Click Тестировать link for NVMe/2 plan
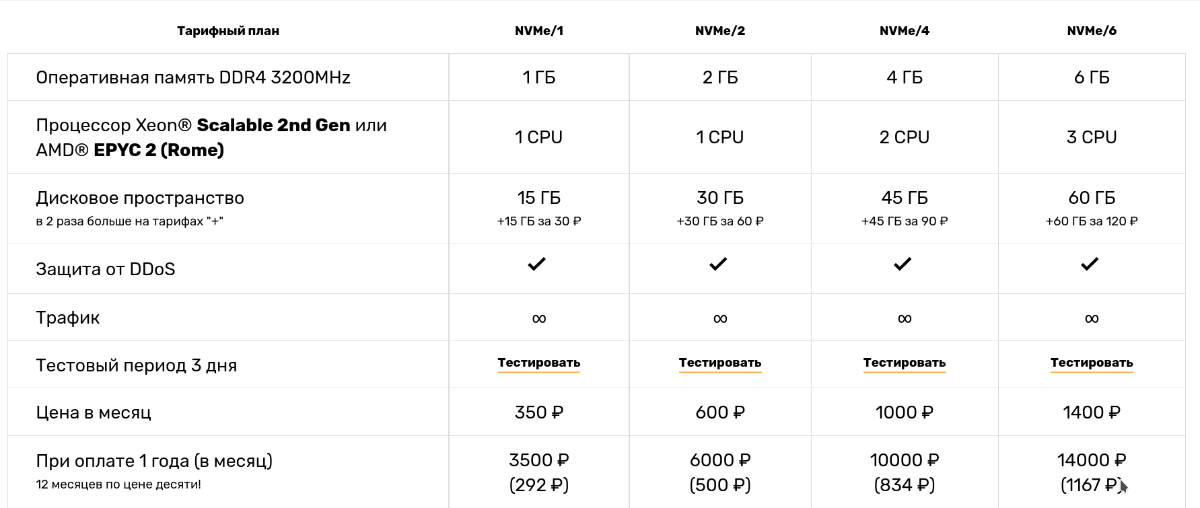This screenshot has height=508, width=1200. click(x=720, y=363)
